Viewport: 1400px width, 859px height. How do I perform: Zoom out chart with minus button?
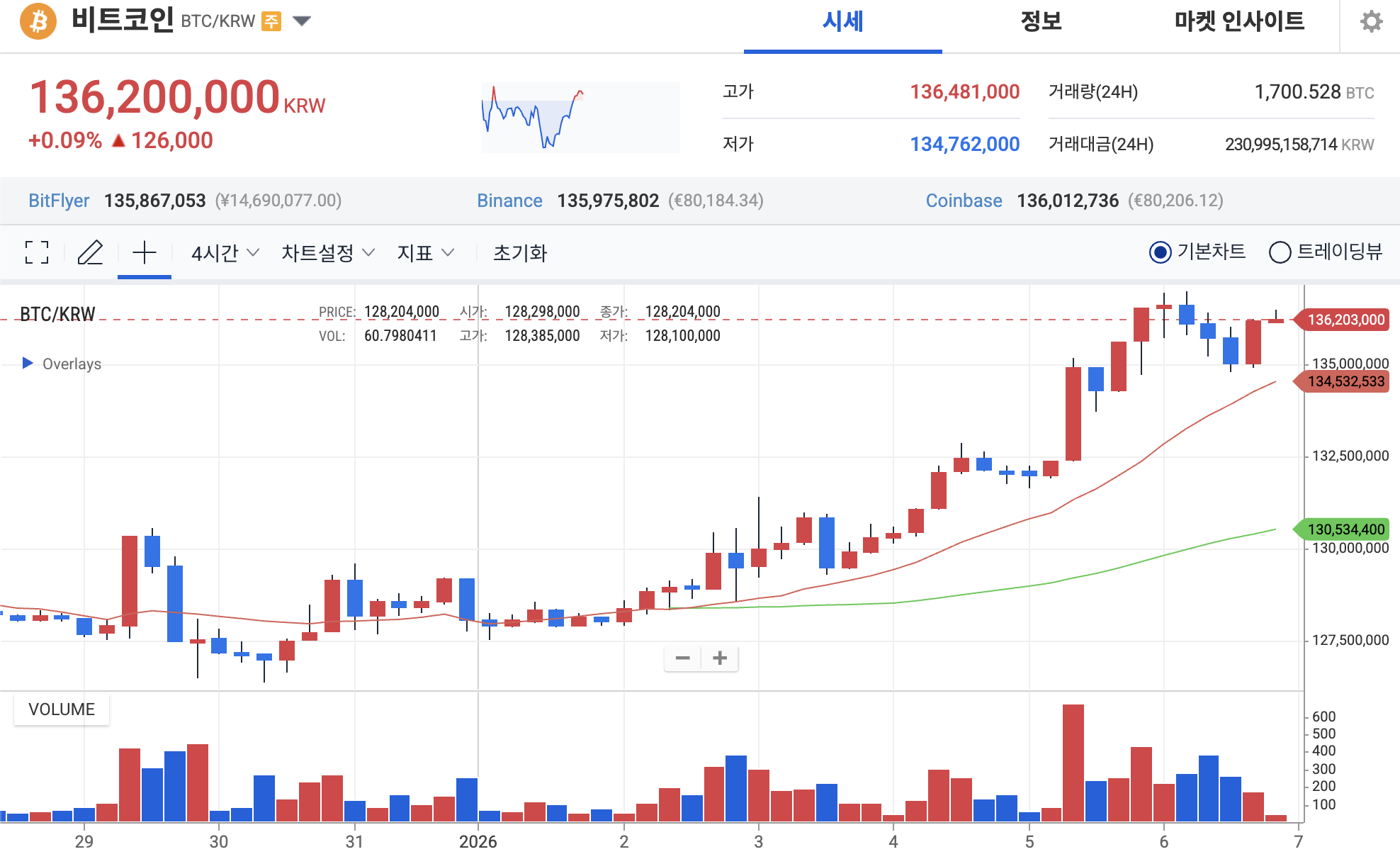pos(682,658)
